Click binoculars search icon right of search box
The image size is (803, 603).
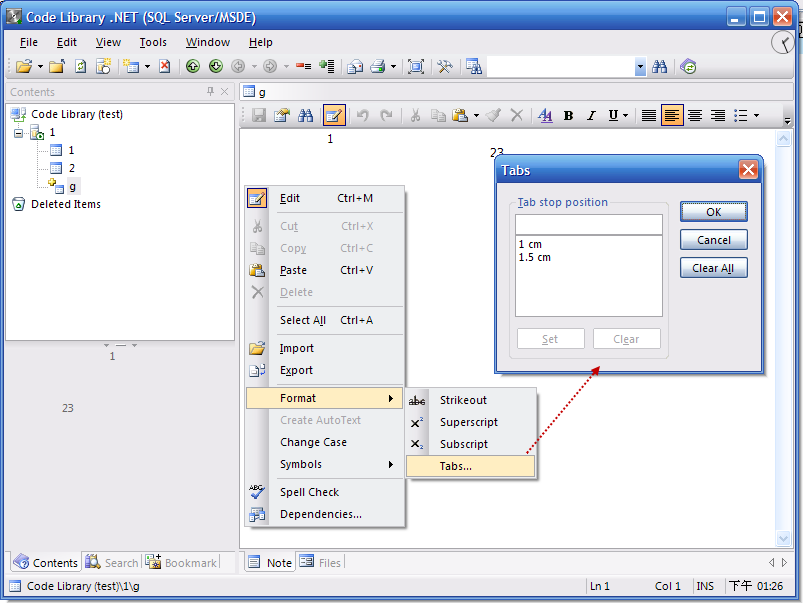coord(660,67)
